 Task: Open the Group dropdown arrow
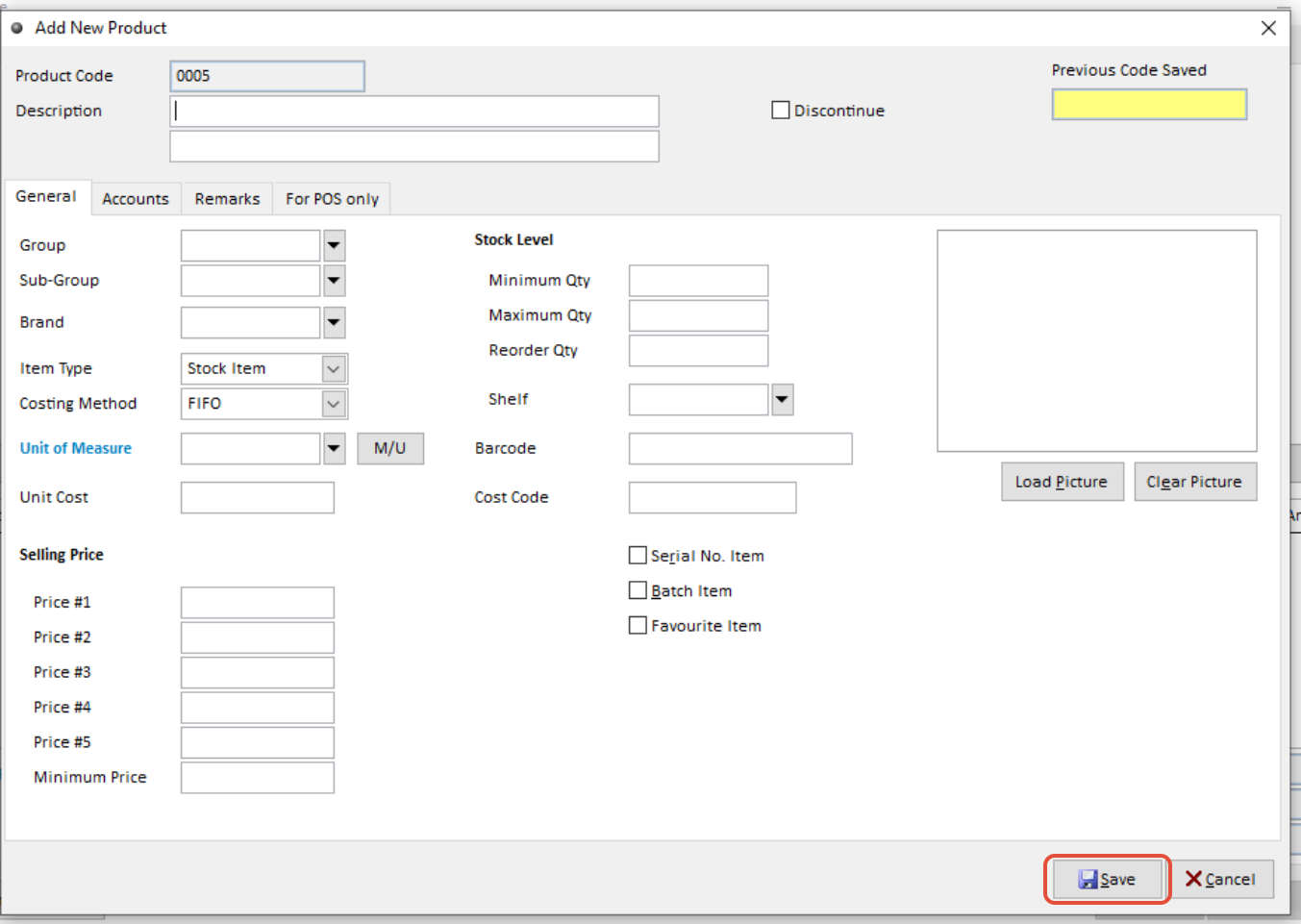334,245
